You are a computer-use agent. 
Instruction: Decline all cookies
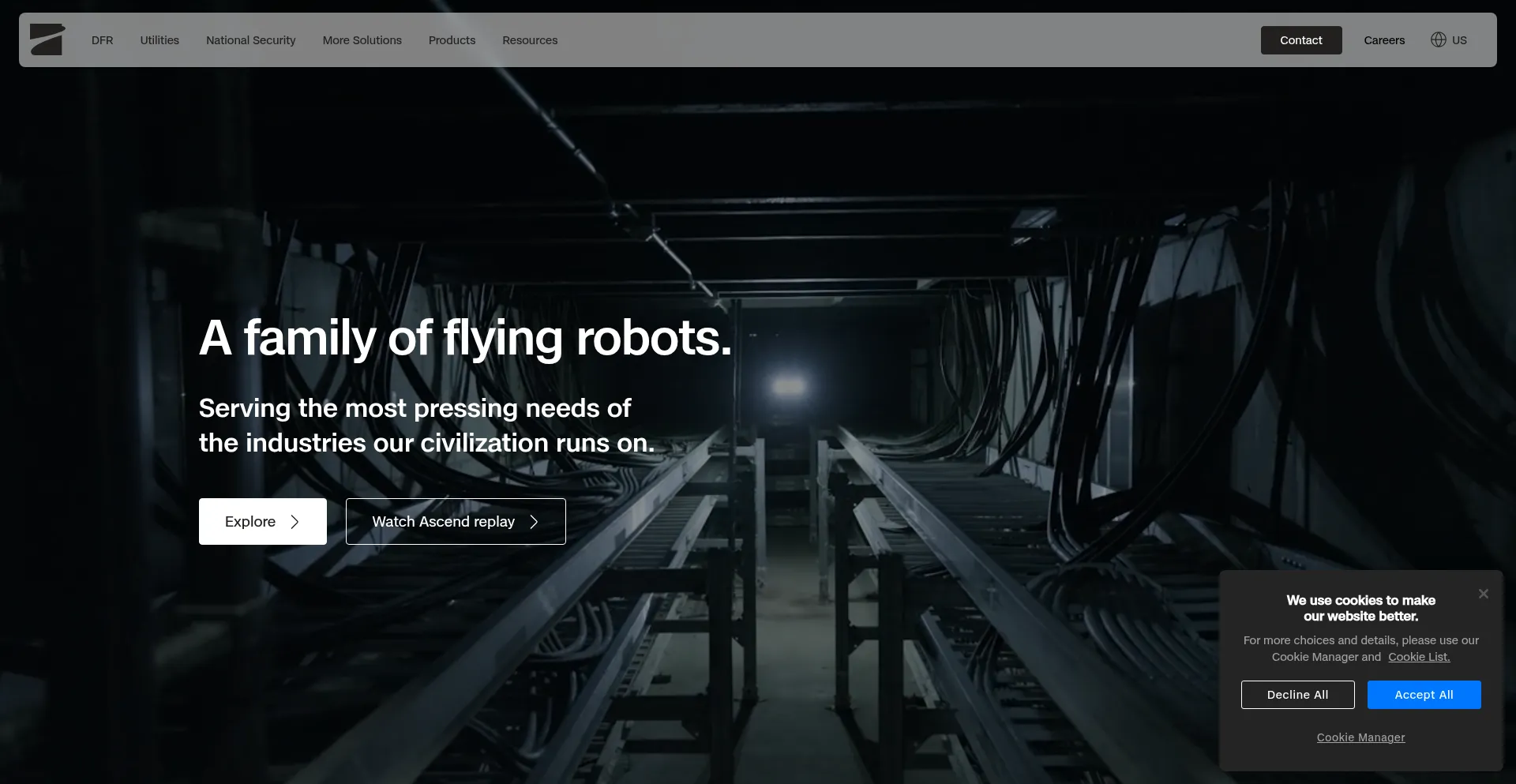(x=1297, y=695)
